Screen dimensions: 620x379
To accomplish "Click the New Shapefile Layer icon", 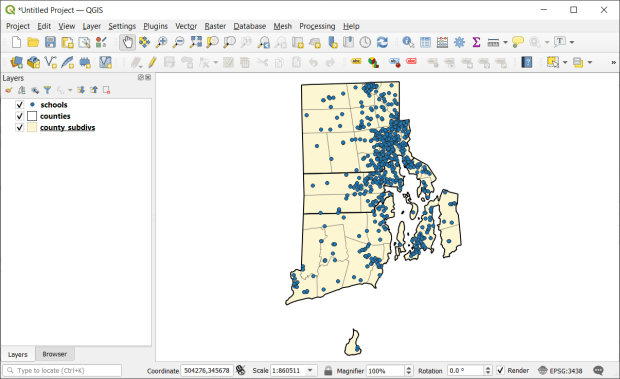I will (50, 62).
